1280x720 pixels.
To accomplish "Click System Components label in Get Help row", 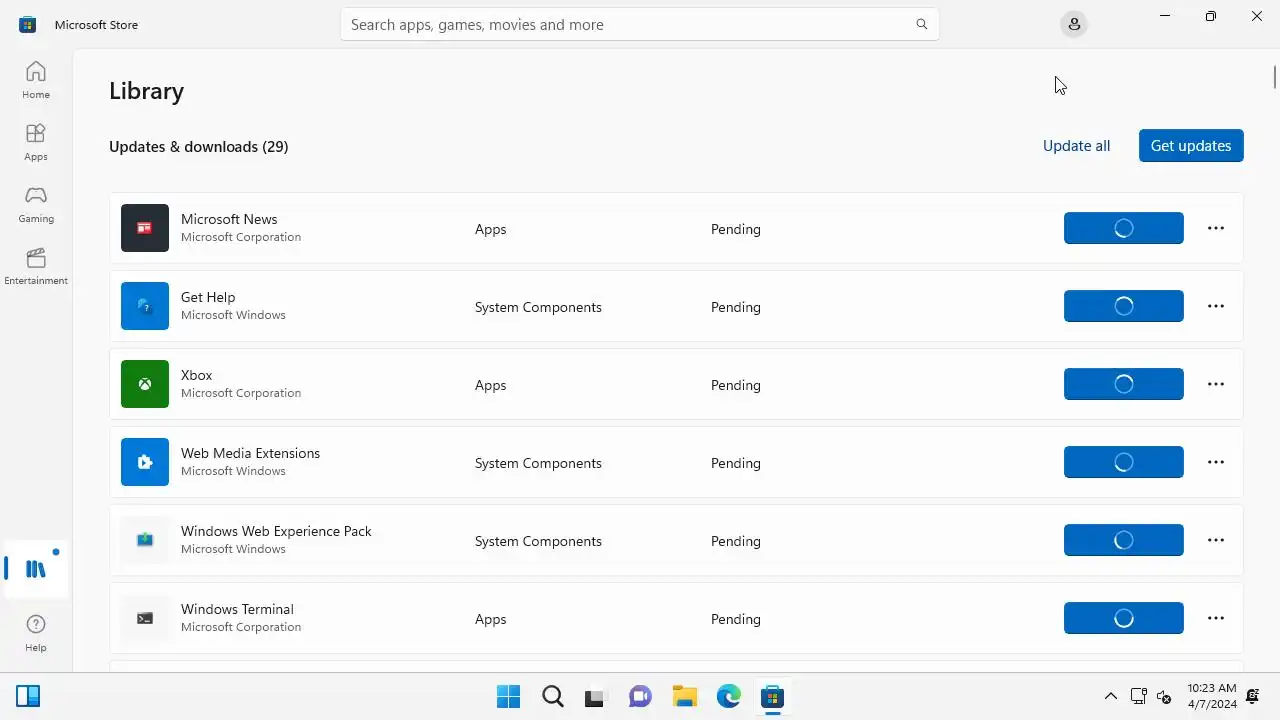I will click(x=538, y=307).
